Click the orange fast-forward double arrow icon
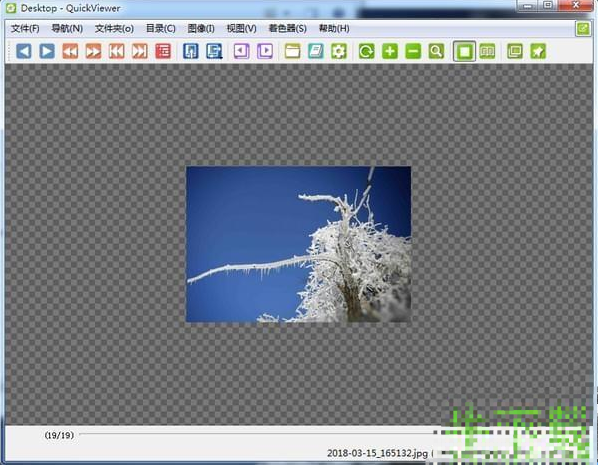This screenshot has height=465, width=598. click(93, 51)
